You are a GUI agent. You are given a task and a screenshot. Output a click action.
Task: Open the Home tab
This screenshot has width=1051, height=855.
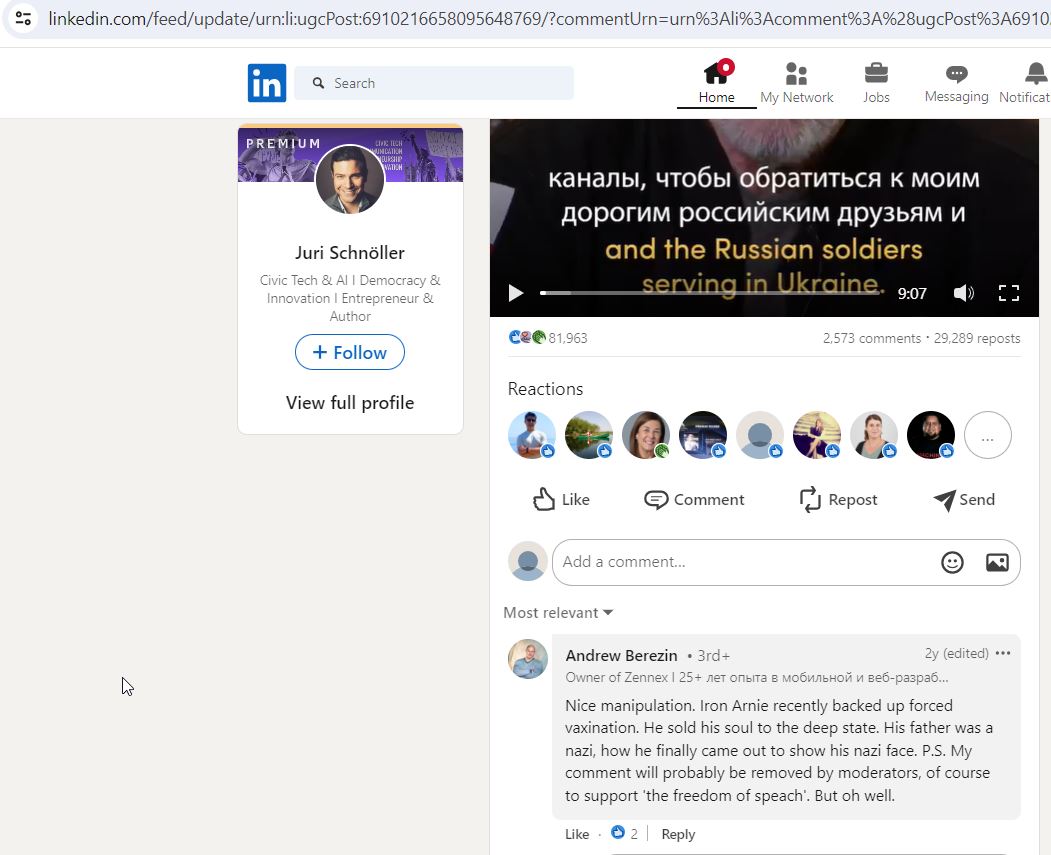(x=717, y=82)
